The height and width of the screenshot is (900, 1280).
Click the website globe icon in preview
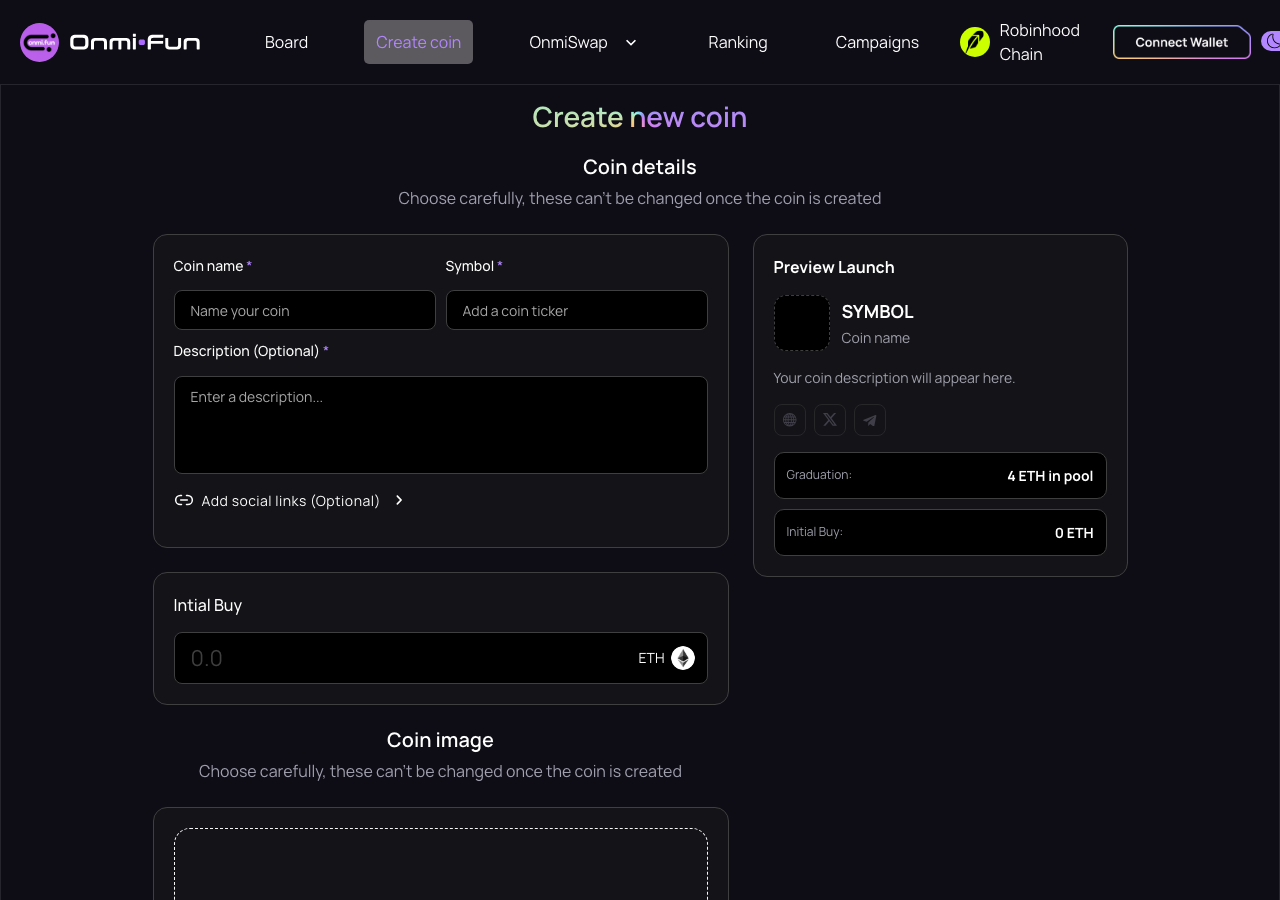pyautogui.click(x=790, y=420)
